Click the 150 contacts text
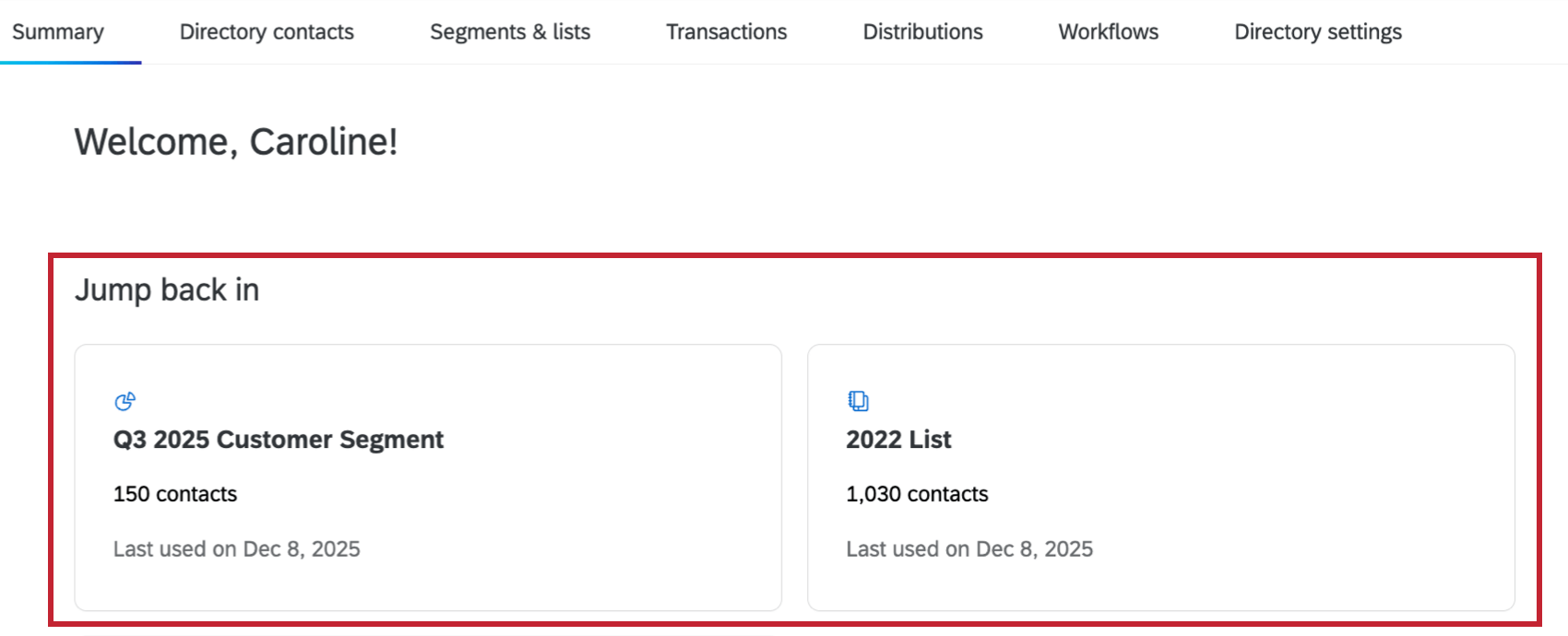1568x636 pixels. (x=174, y=494)
